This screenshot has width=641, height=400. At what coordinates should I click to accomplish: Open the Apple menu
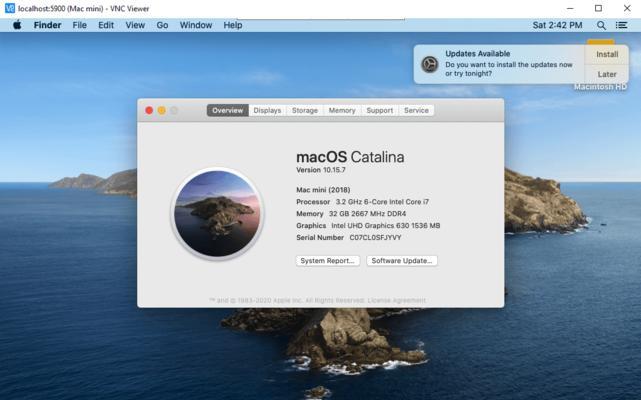pos(17,25)
